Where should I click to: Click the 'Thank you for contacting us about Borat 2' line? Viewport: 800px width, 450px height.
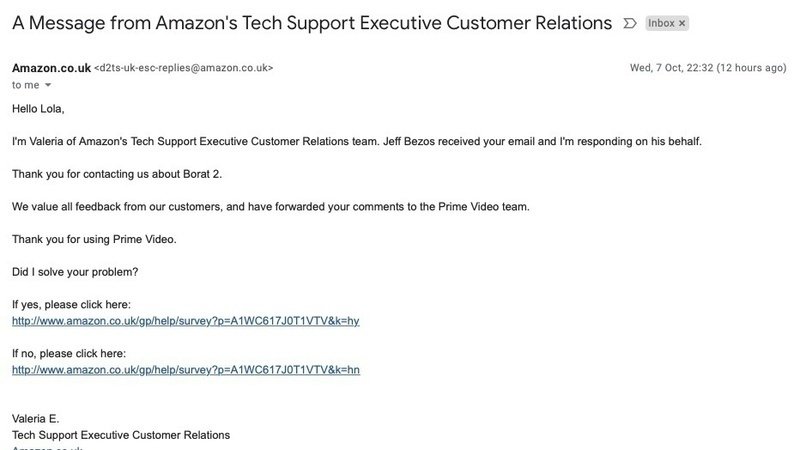click(117, 174)
